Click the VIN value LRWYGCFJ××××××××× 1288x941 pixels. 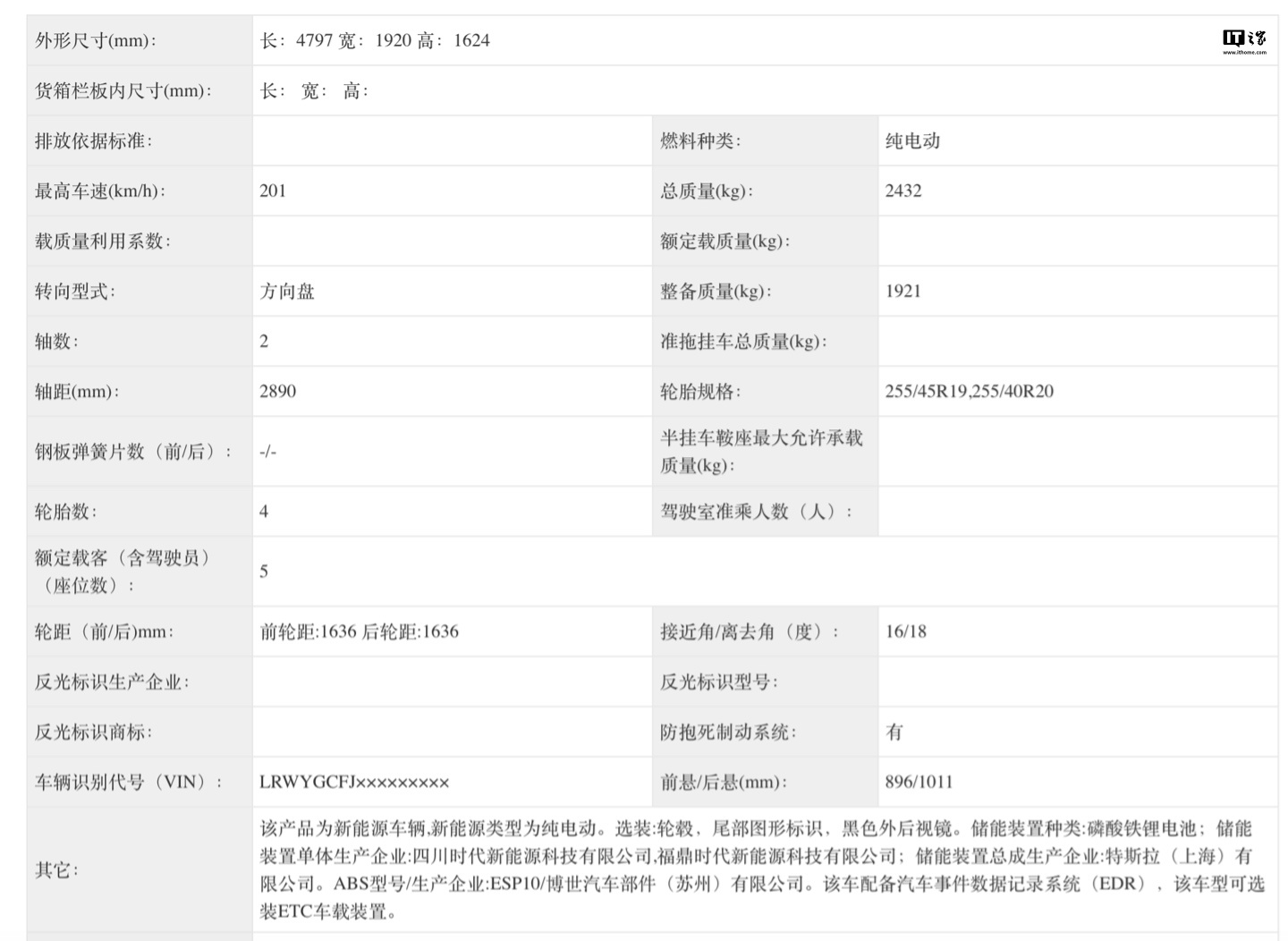pos(354,782)
